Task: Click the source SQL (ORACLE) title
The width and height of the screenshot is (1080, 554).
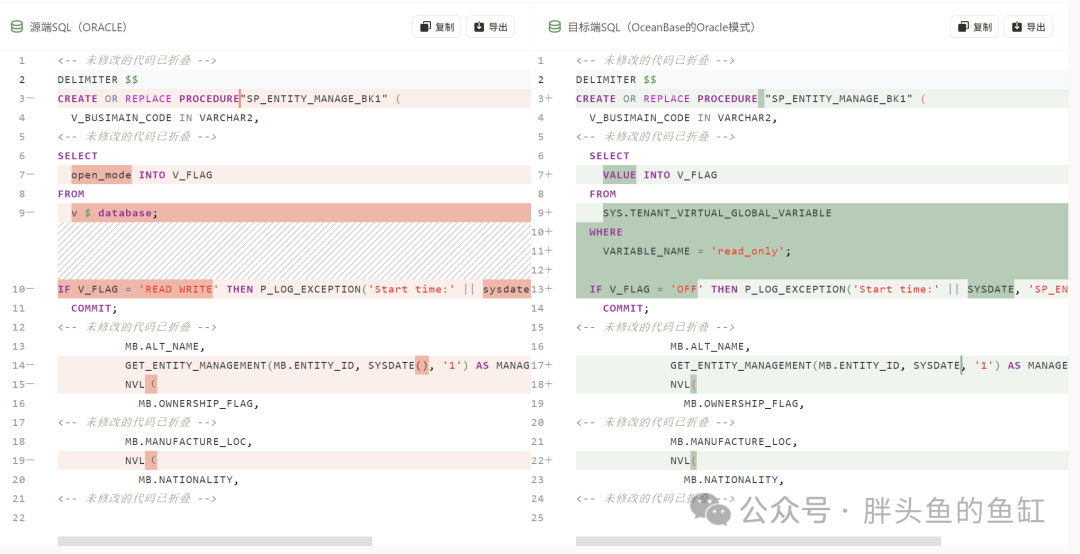Action: tap(79, 27)
